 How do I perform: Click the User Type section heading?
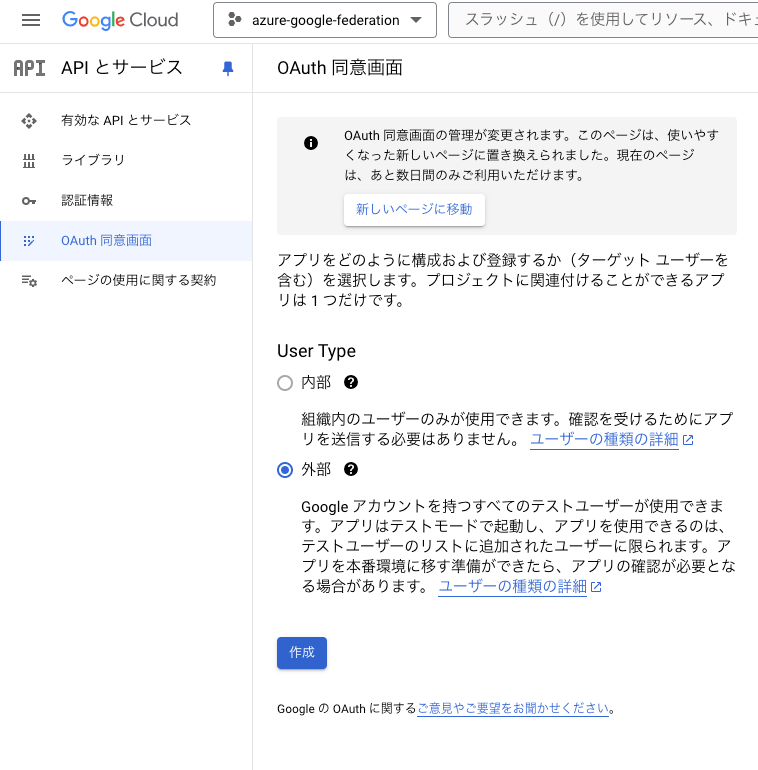click(x=316, y=351)
